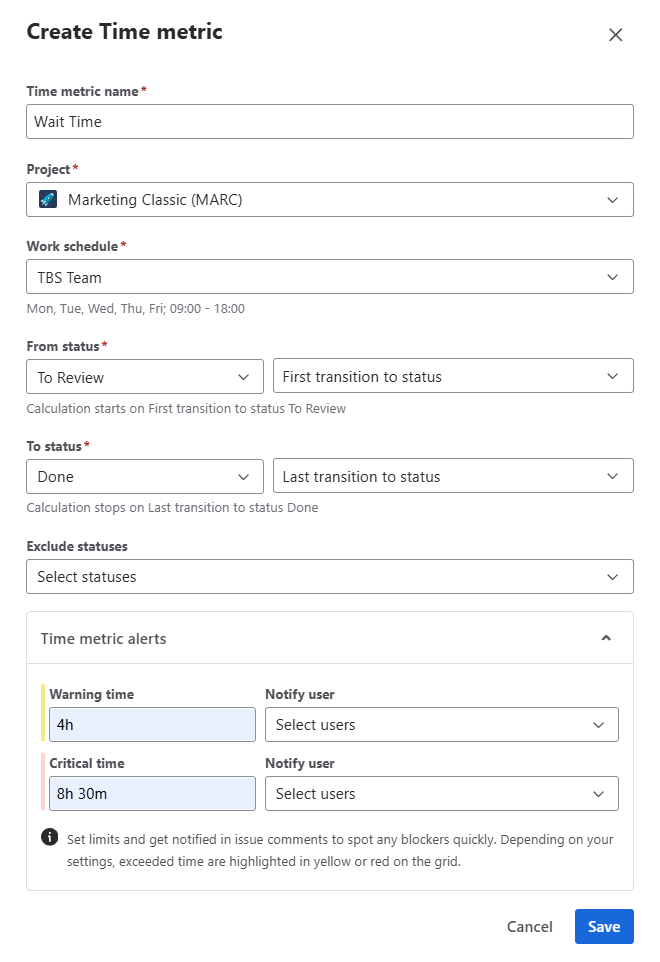660x962 pixels.
Task: Save the new time metric
Action: [x=603, y=927]
